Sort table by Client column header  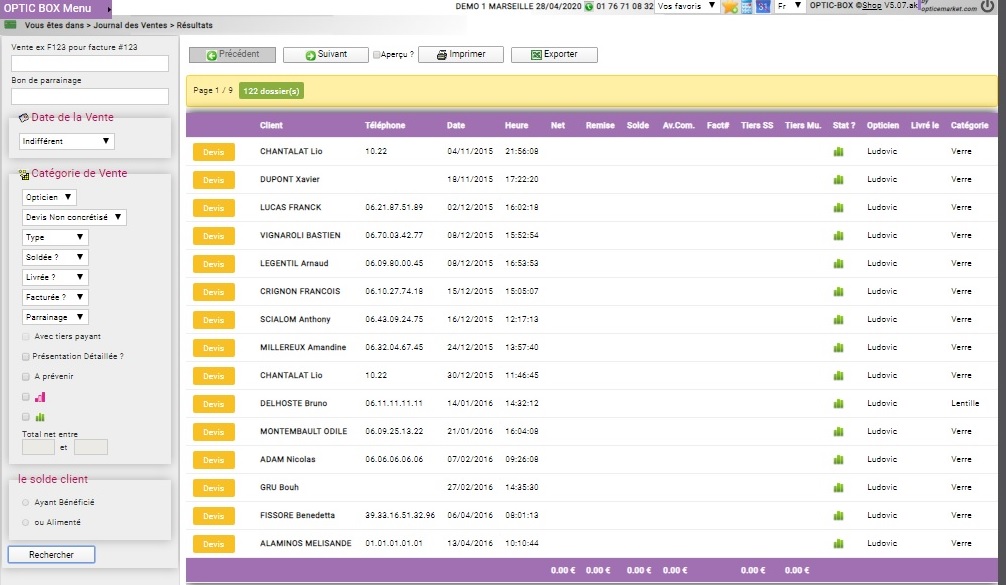tap(271, 126)
